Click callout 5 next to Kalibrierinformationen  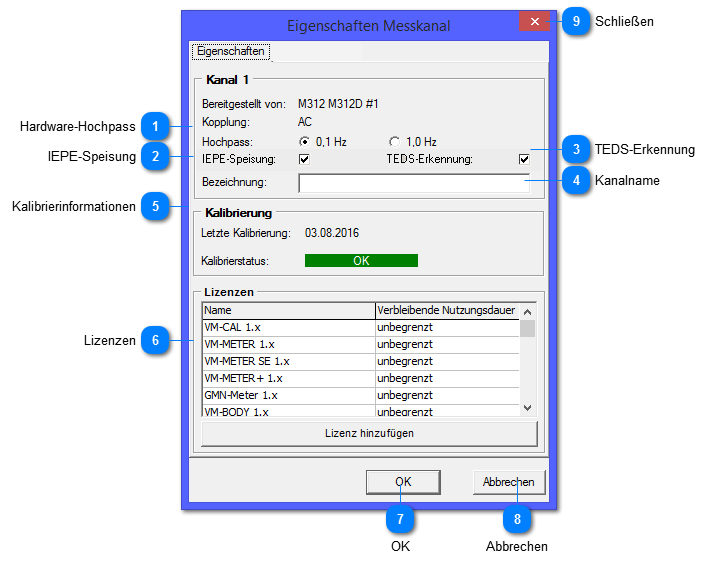click(x=153, y=206)
